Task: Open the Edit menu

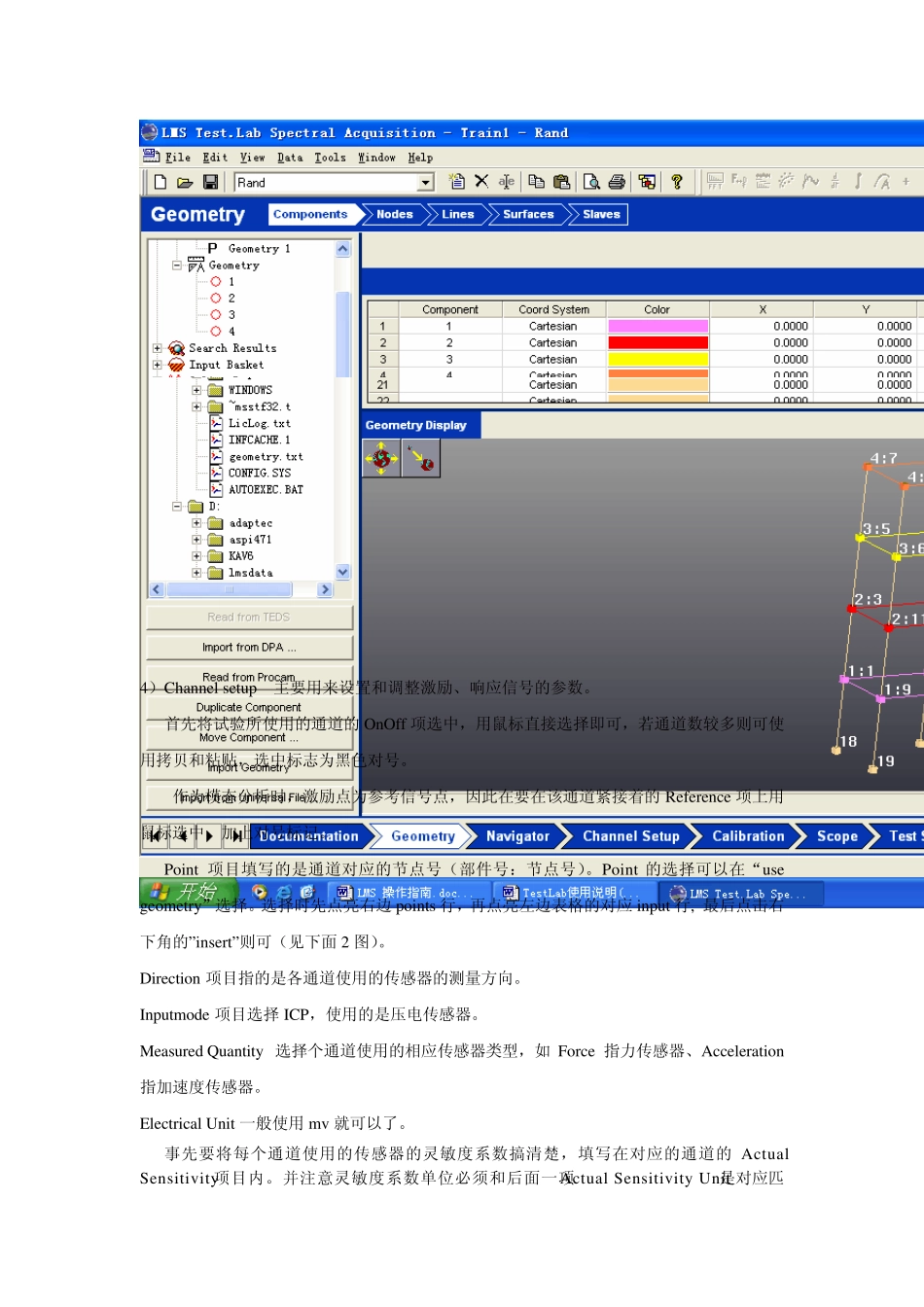Action: [x=215, y=158]
